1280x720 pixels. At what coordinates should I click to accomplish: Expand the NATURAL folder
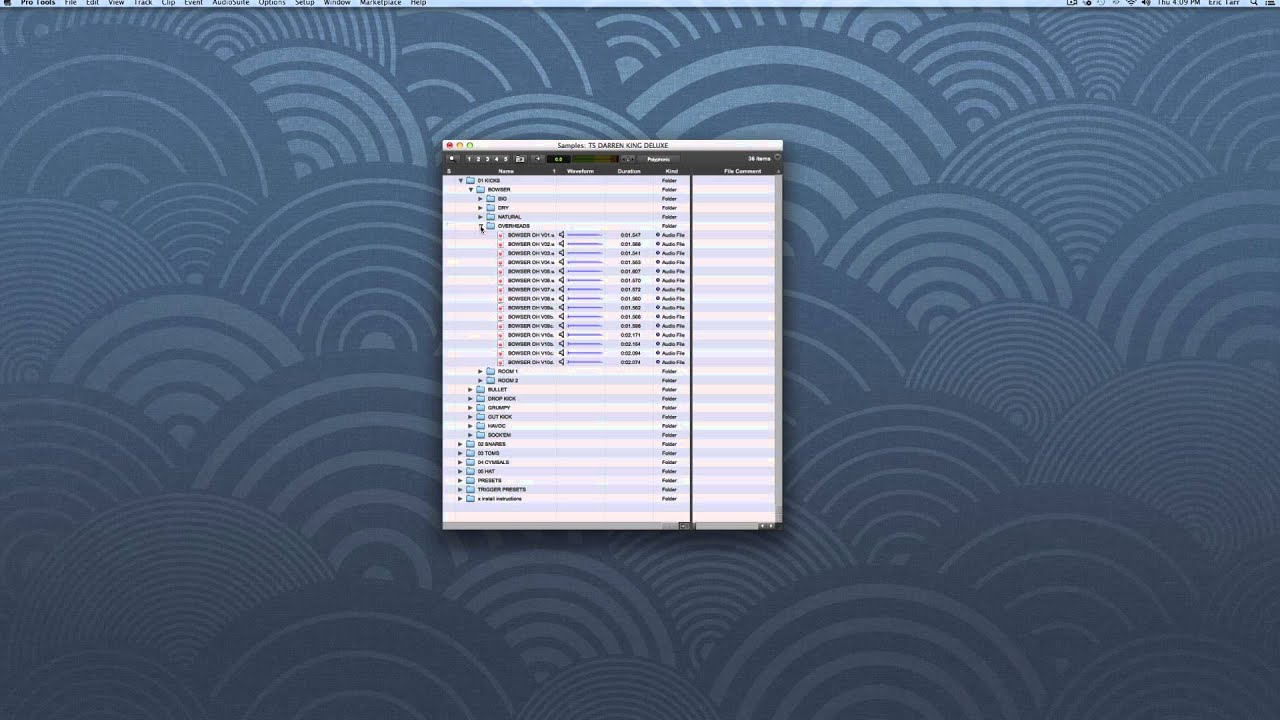click(480, 217)
